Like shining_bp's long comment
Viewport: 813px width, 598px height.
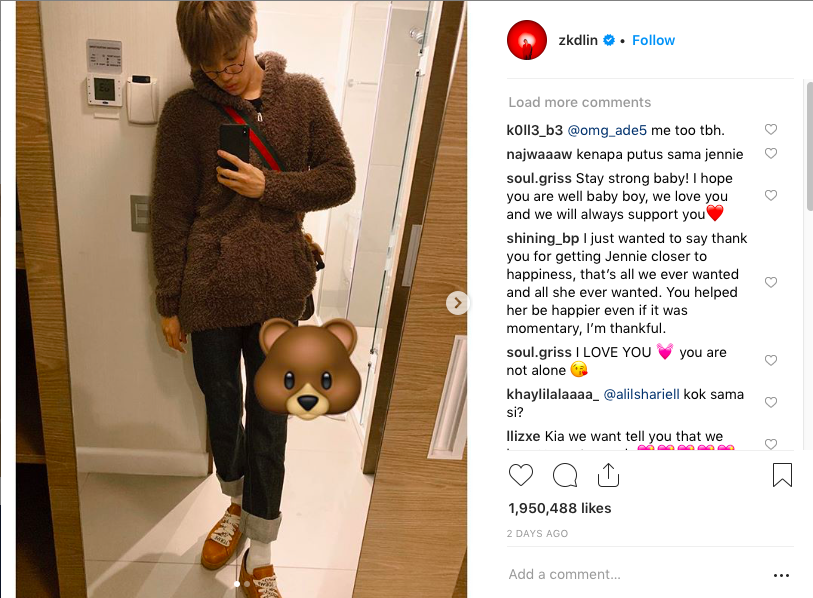(x=771, y=282)
